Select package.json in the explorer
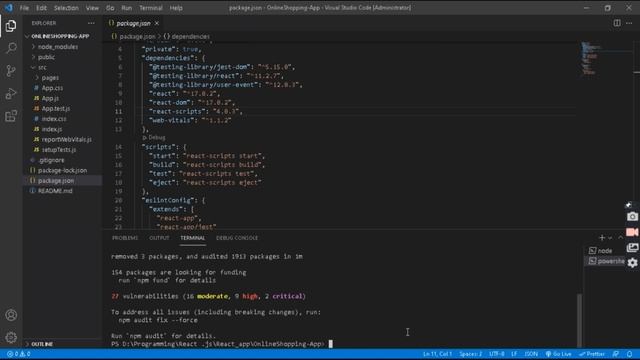 pyautogui.click(x=56, y=180)
